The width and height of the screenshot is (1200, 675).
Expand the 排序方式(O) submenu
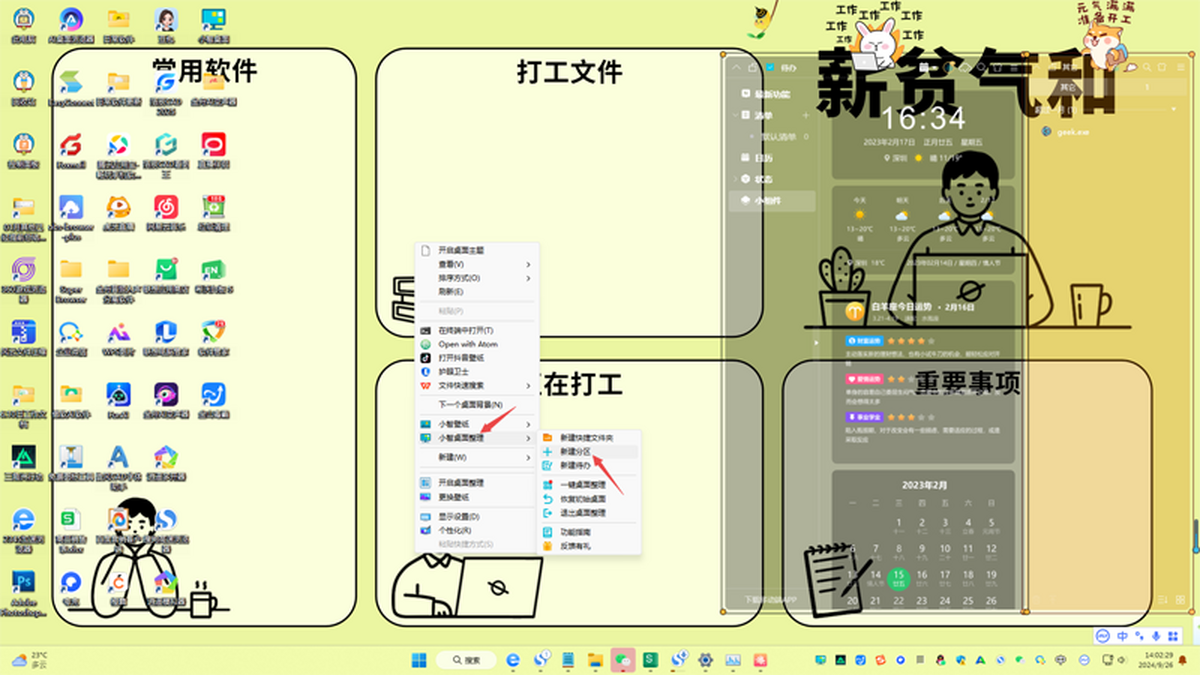click(x=477, y=278)
